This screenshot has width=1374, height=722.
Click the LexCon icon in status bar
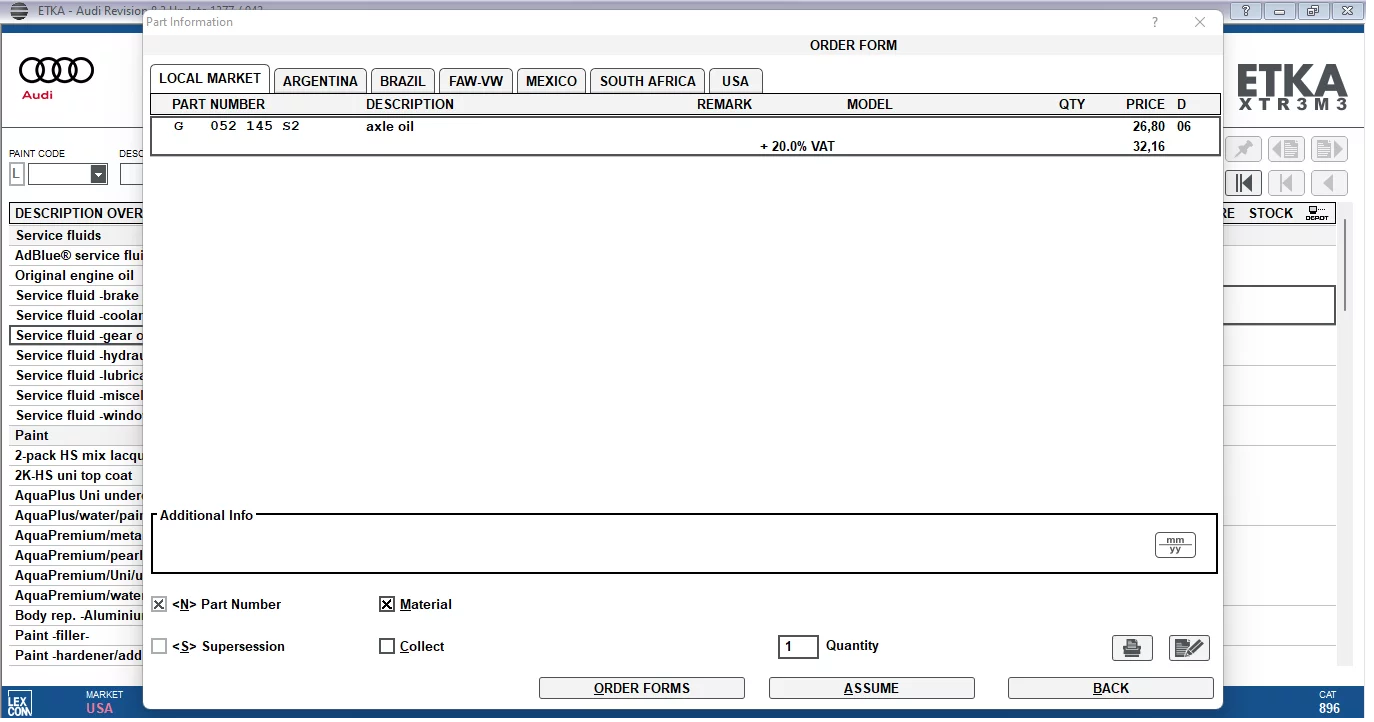coord(19,702)
